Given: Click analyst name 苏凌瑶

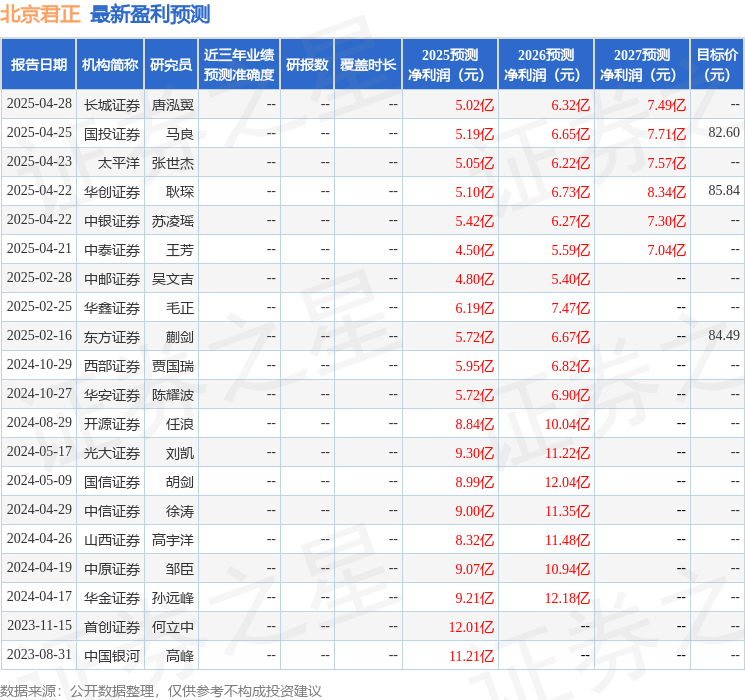Looking at the screenshot, I should (x=172, y=220).
